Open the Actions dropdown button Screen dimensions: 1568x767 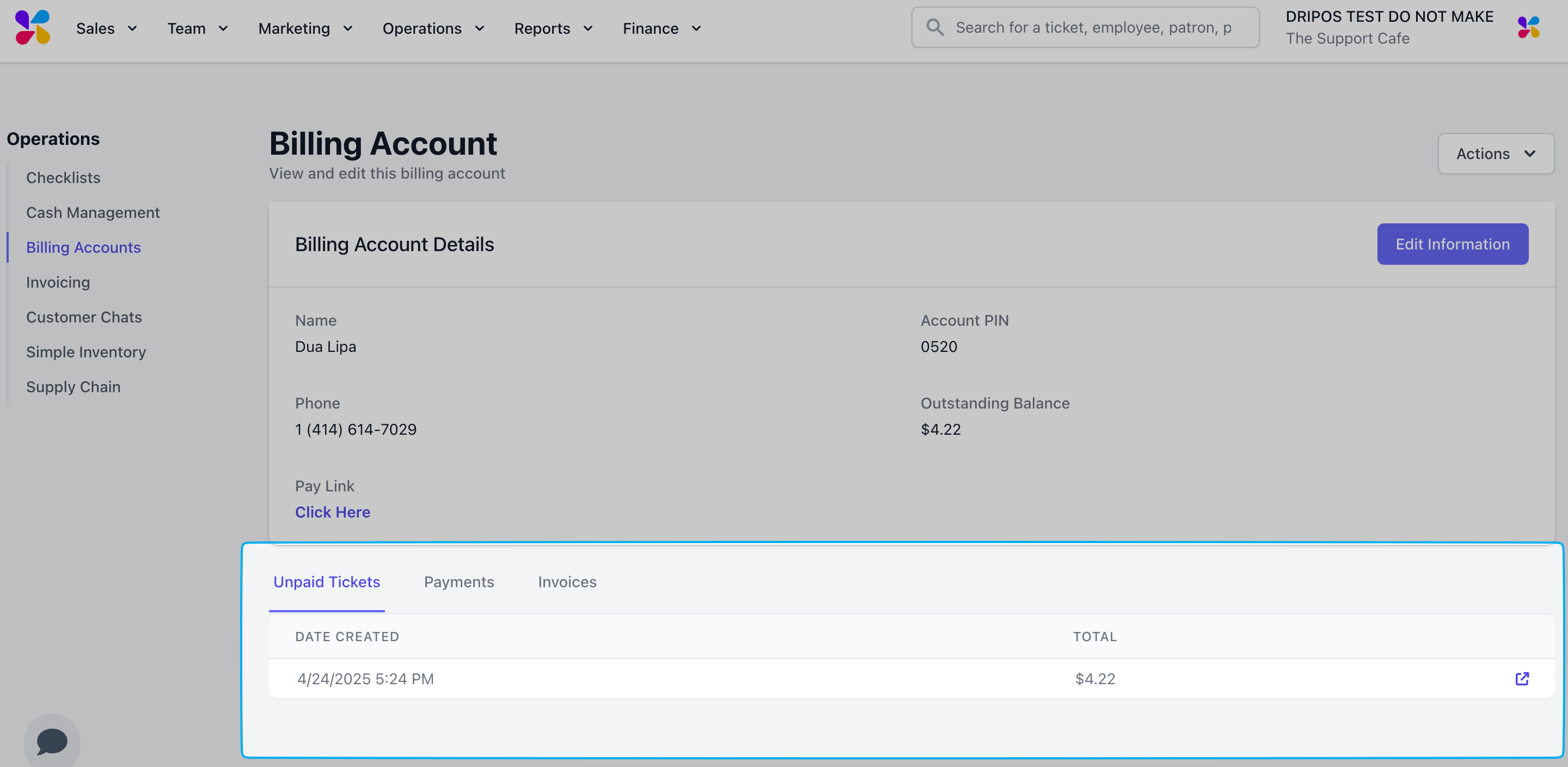pyautogui.click(x=1495, y=154)
